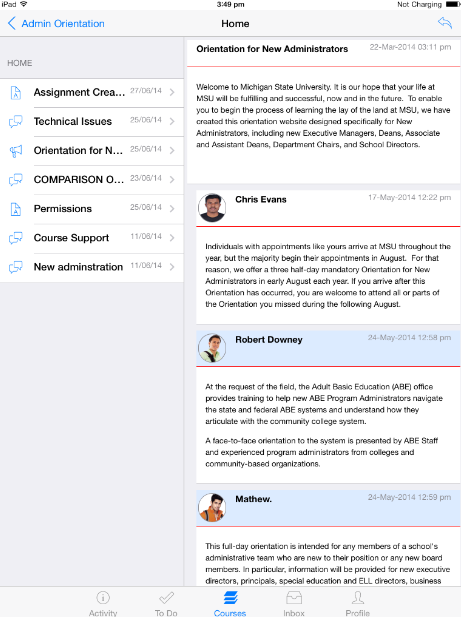
Task: Expand the COMPARISON O... chevron
Action: coord(172,179)
